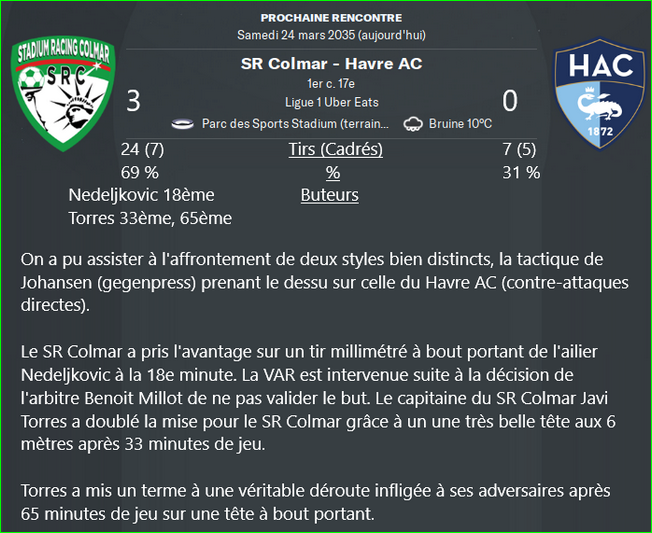Screen dimensions: 652x533
Task: Click the Parc des Sports Stadium name
Action: click(295, 124)
